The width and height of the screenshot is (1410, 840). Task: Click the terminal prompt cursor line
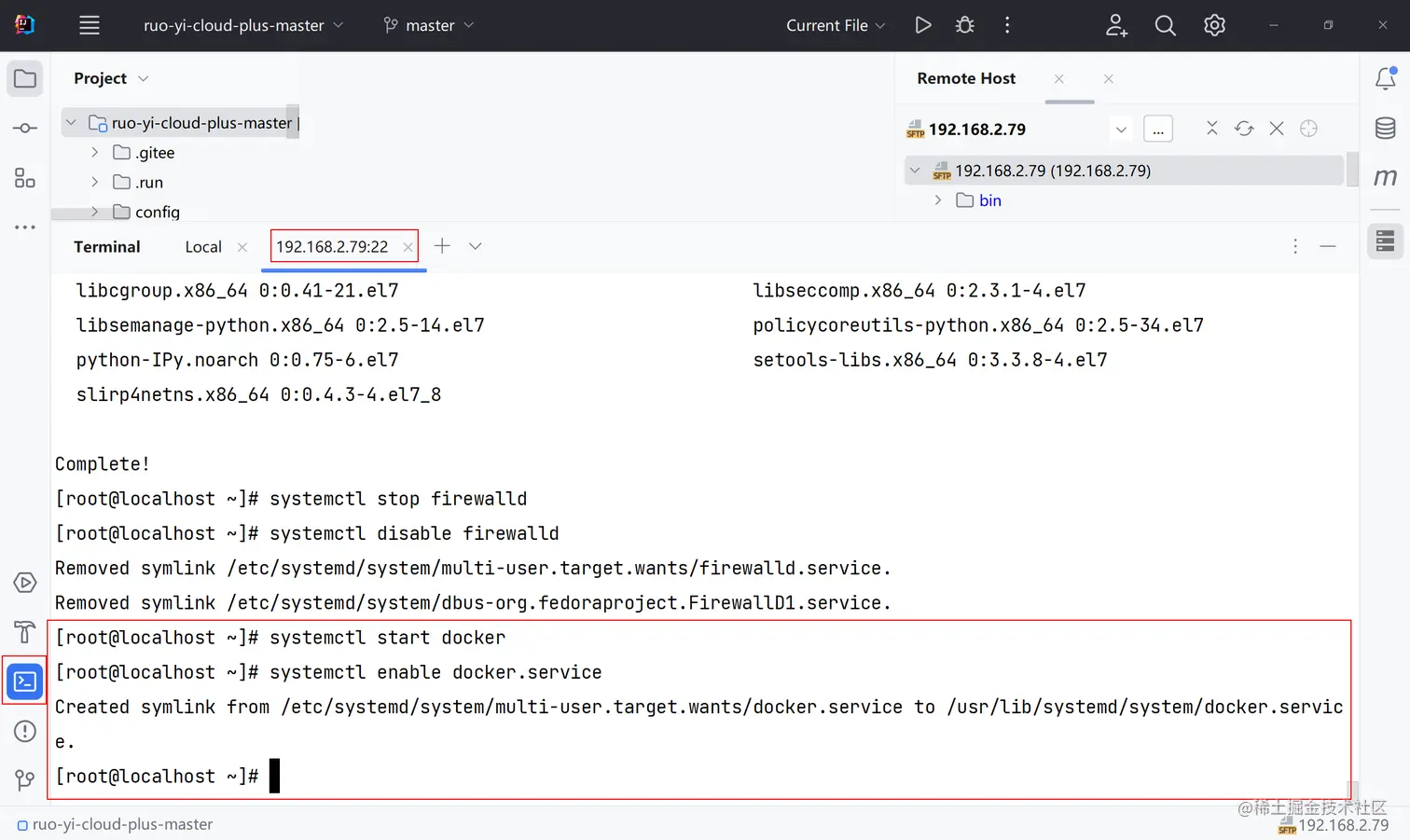coord(168,777)
